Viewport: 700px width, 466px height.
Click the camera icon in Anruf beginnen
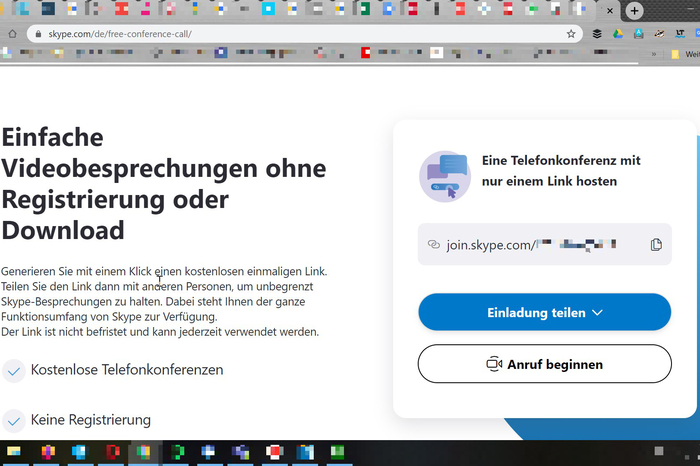tap(494, 364)
